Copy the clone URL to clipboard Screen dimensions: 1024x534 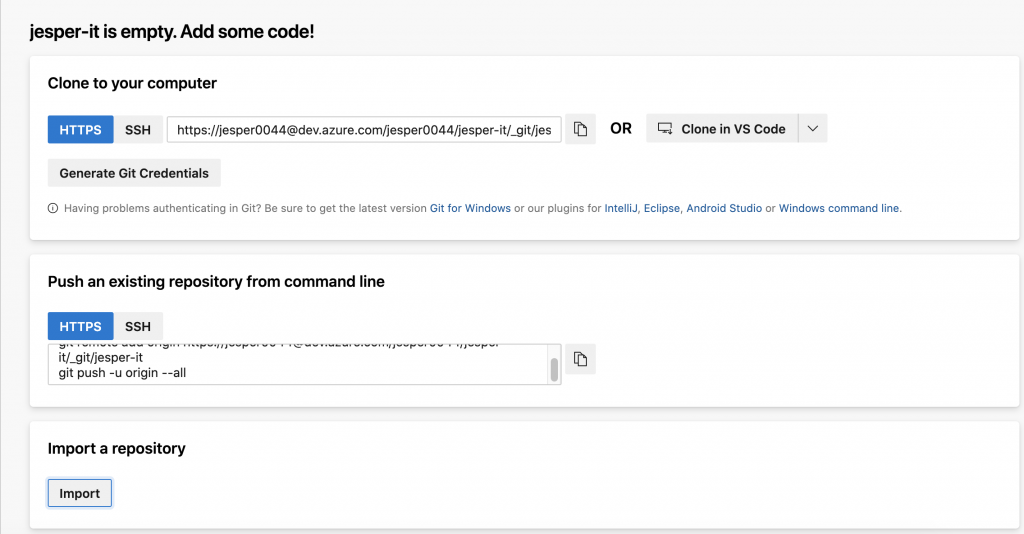(x=580, y=129)
